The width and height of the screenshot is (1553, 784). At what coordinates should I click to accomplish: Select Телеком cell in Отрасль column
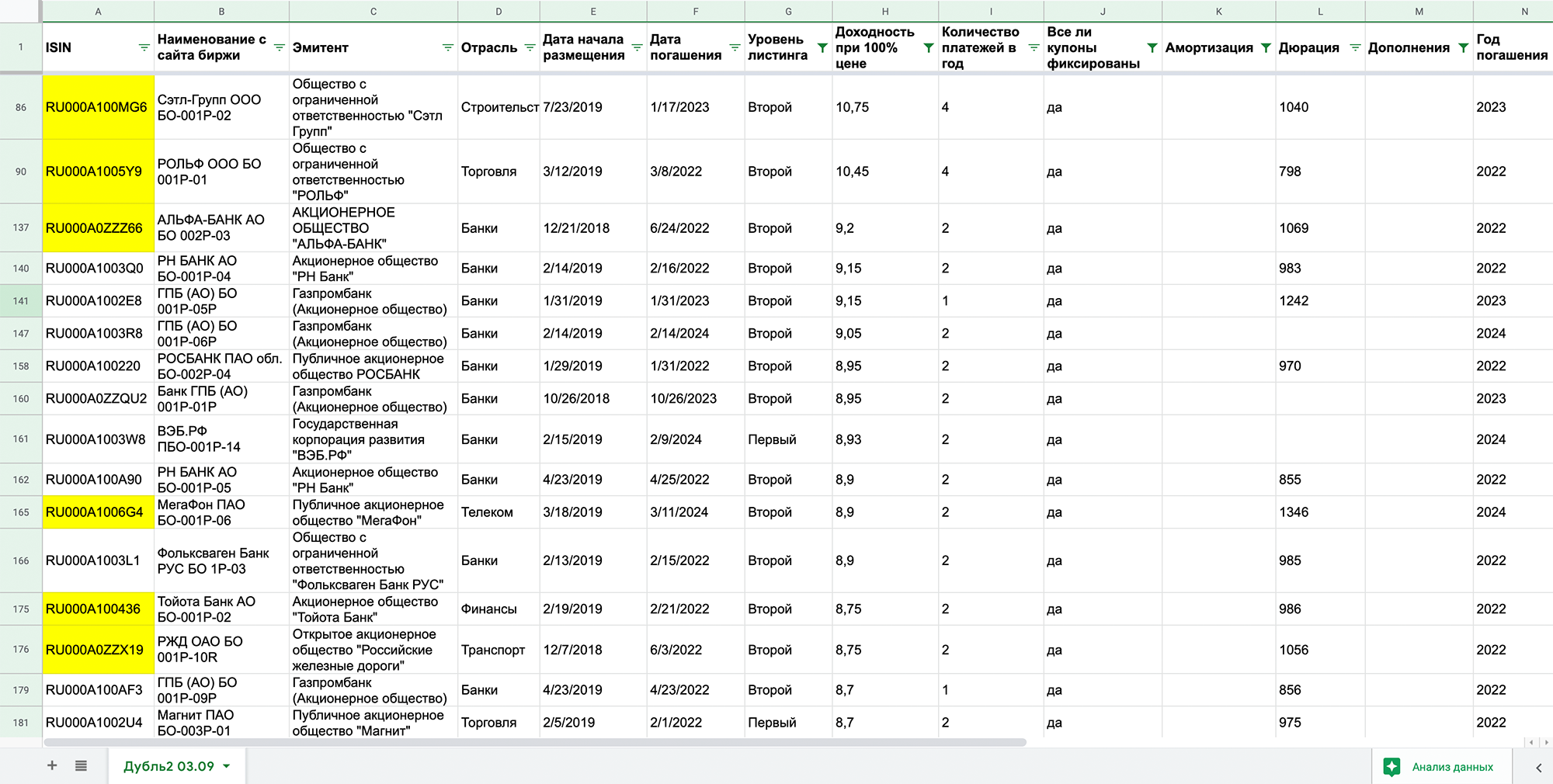tap(499, 512)
